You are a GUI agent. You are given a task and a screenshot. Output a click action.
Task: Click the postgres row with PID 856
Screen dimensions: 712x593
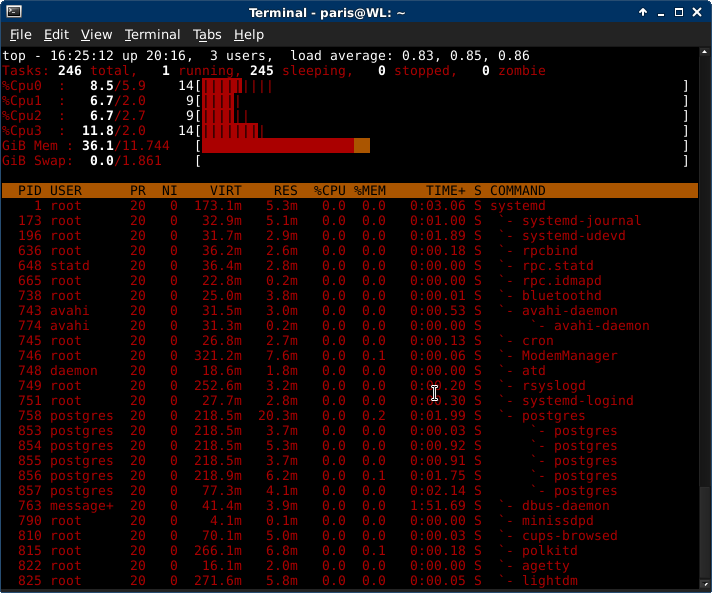(x=350, y=475)
